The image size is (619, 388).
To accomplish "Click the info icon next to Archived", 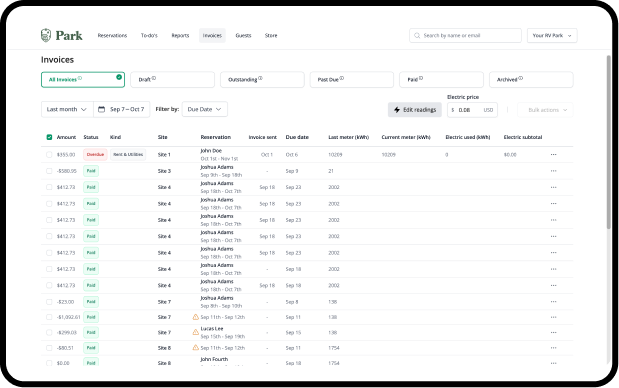I will point(521,78).
